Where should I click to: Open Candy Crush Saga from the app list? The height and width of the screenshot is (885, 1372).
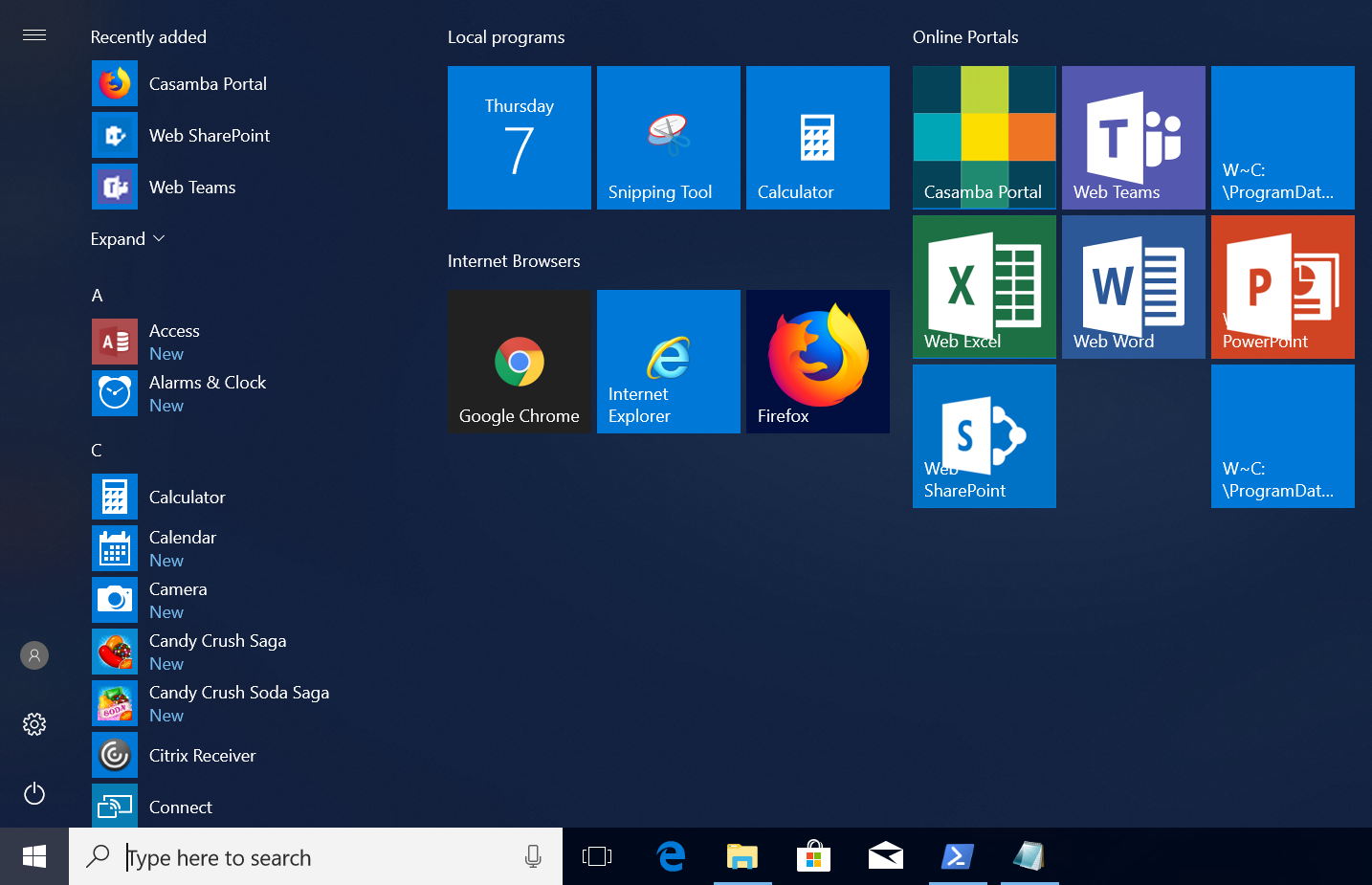point(217,640)
